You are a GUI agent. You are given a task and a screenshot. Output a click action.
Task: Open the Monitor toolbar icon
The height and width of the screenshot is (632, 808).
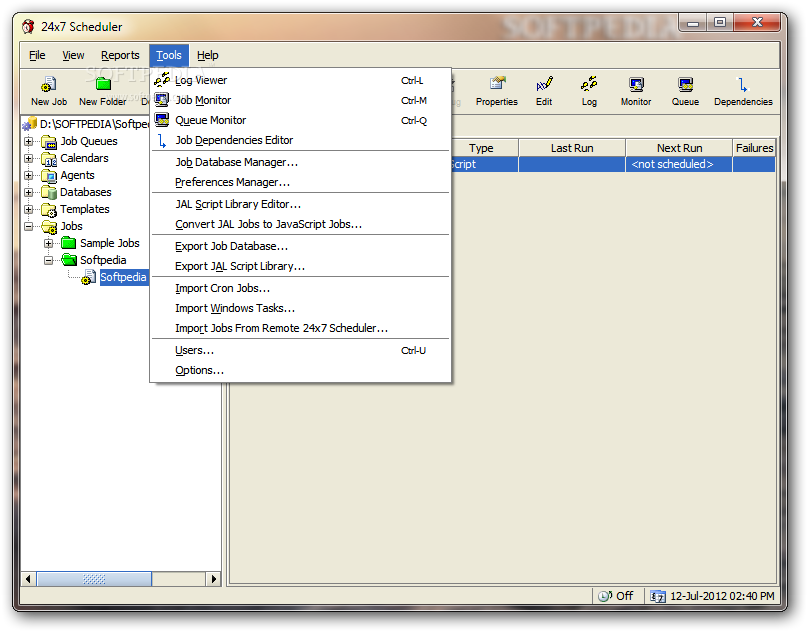click(636, 84)
